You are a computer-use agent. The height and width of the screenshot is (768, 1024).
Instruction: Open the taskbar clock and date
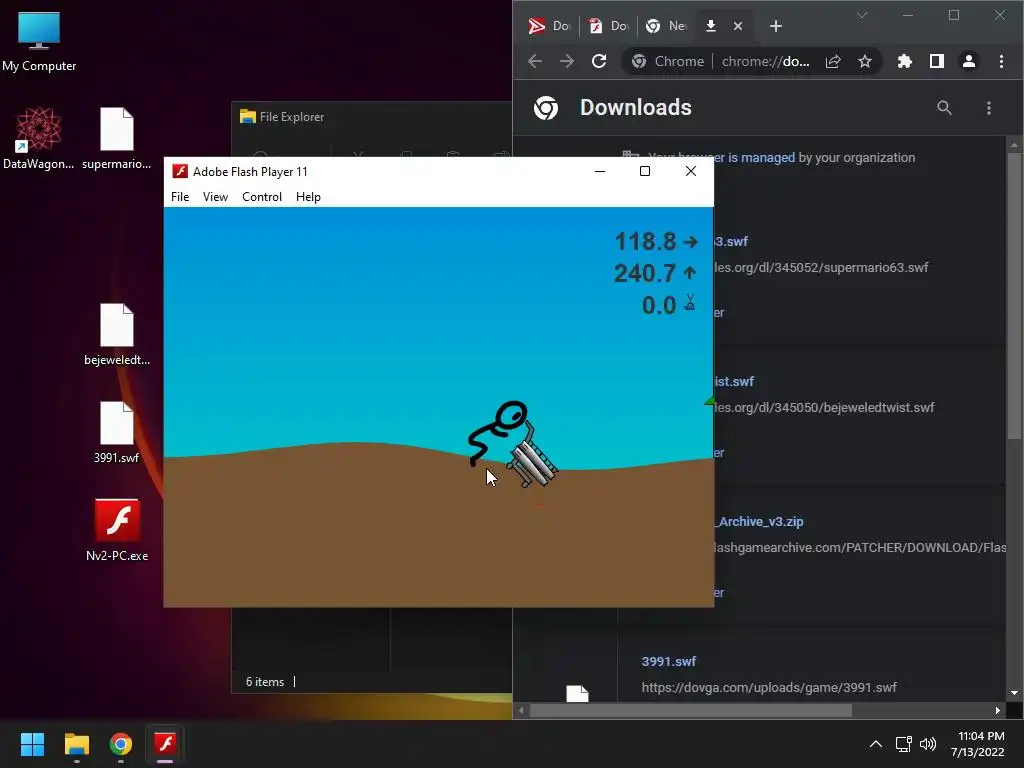[978, 744]
